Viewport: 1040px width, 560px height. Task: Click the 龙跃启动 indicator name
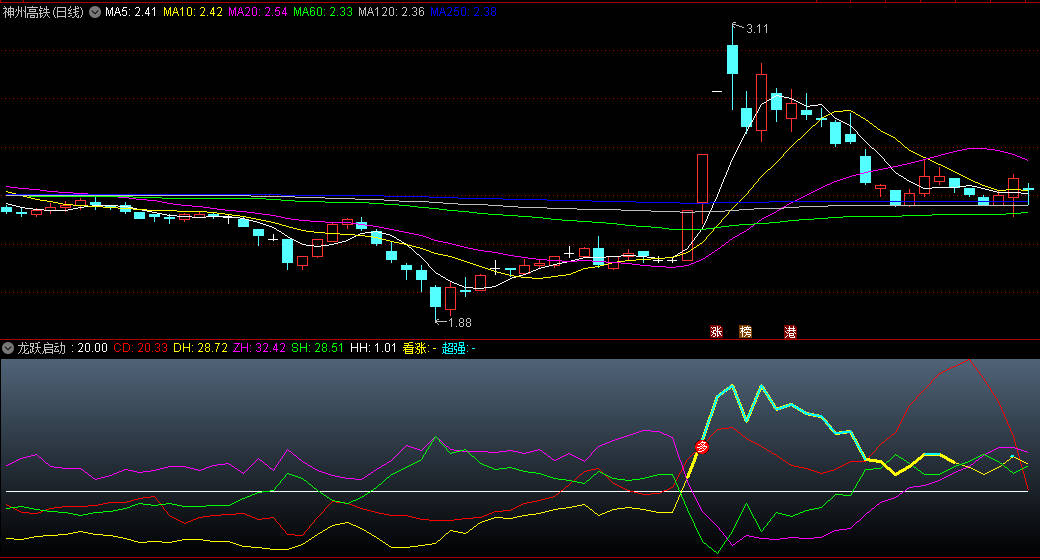[x=40, y=348]
